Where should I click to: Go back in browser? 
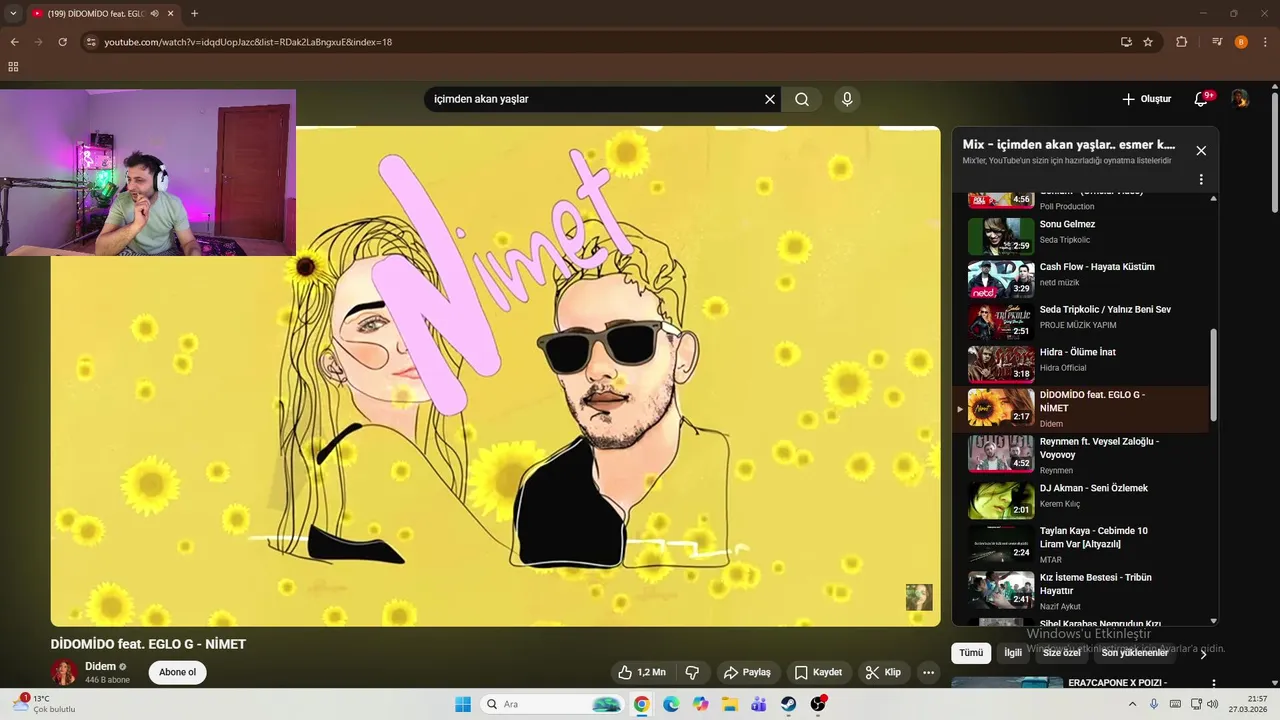coord(14,42)
